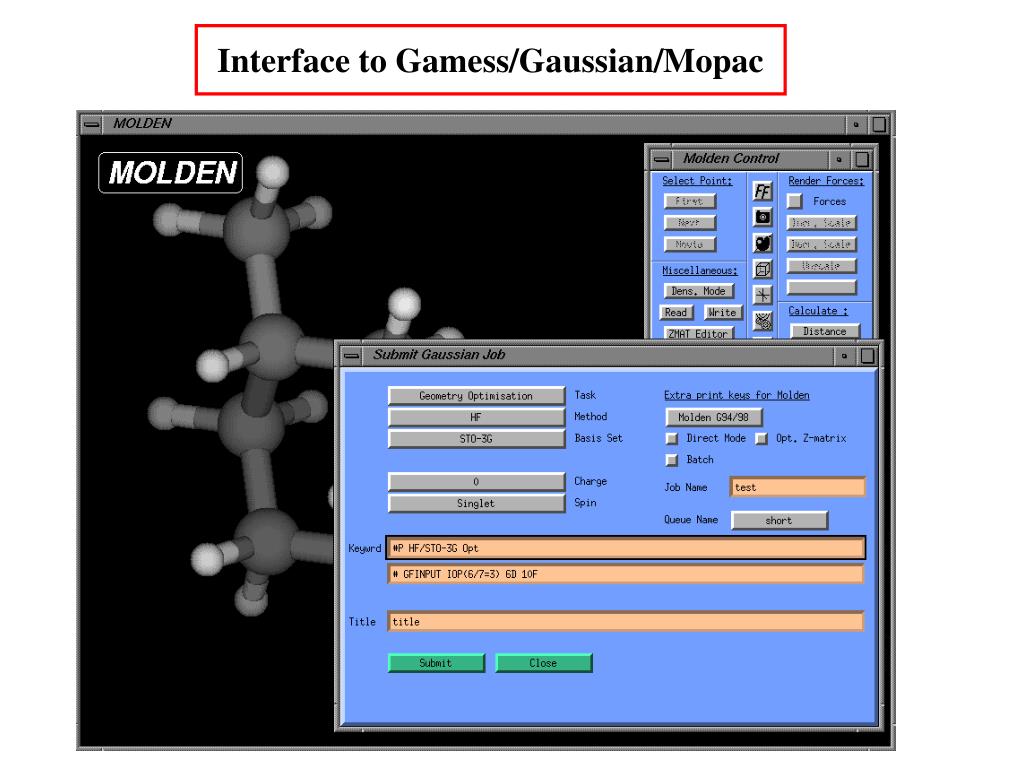Toggle the Direct Mode checkbox

pos(671,438)
